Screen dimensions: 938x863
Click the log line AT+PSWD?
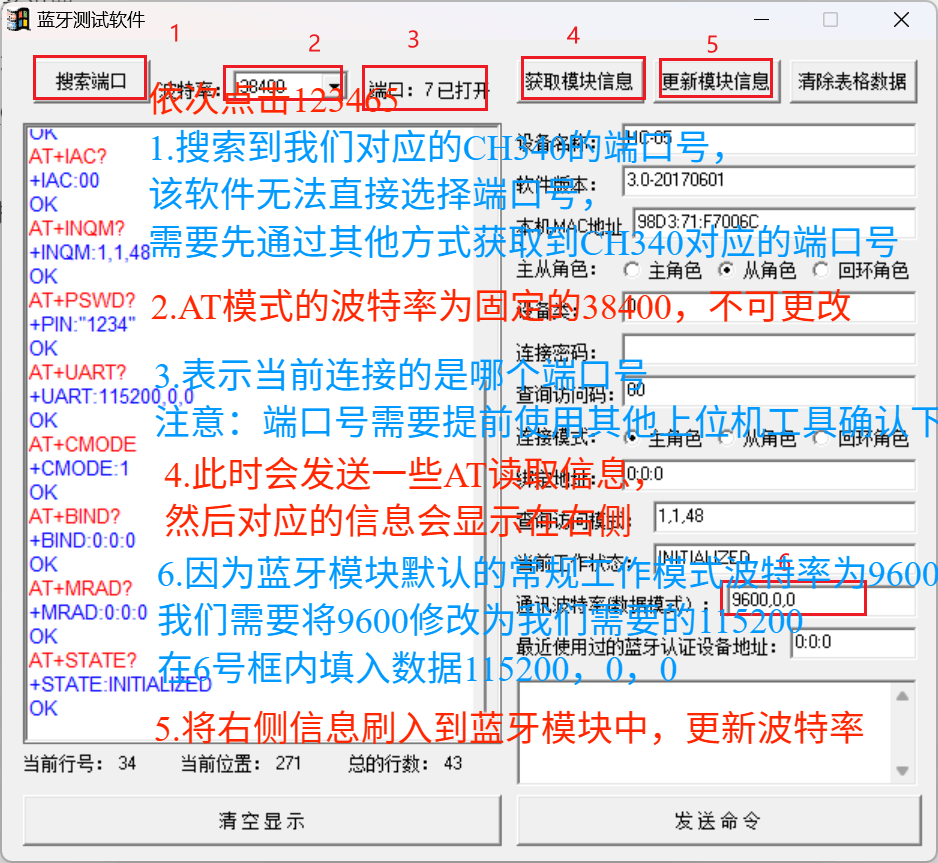(82, 300)
